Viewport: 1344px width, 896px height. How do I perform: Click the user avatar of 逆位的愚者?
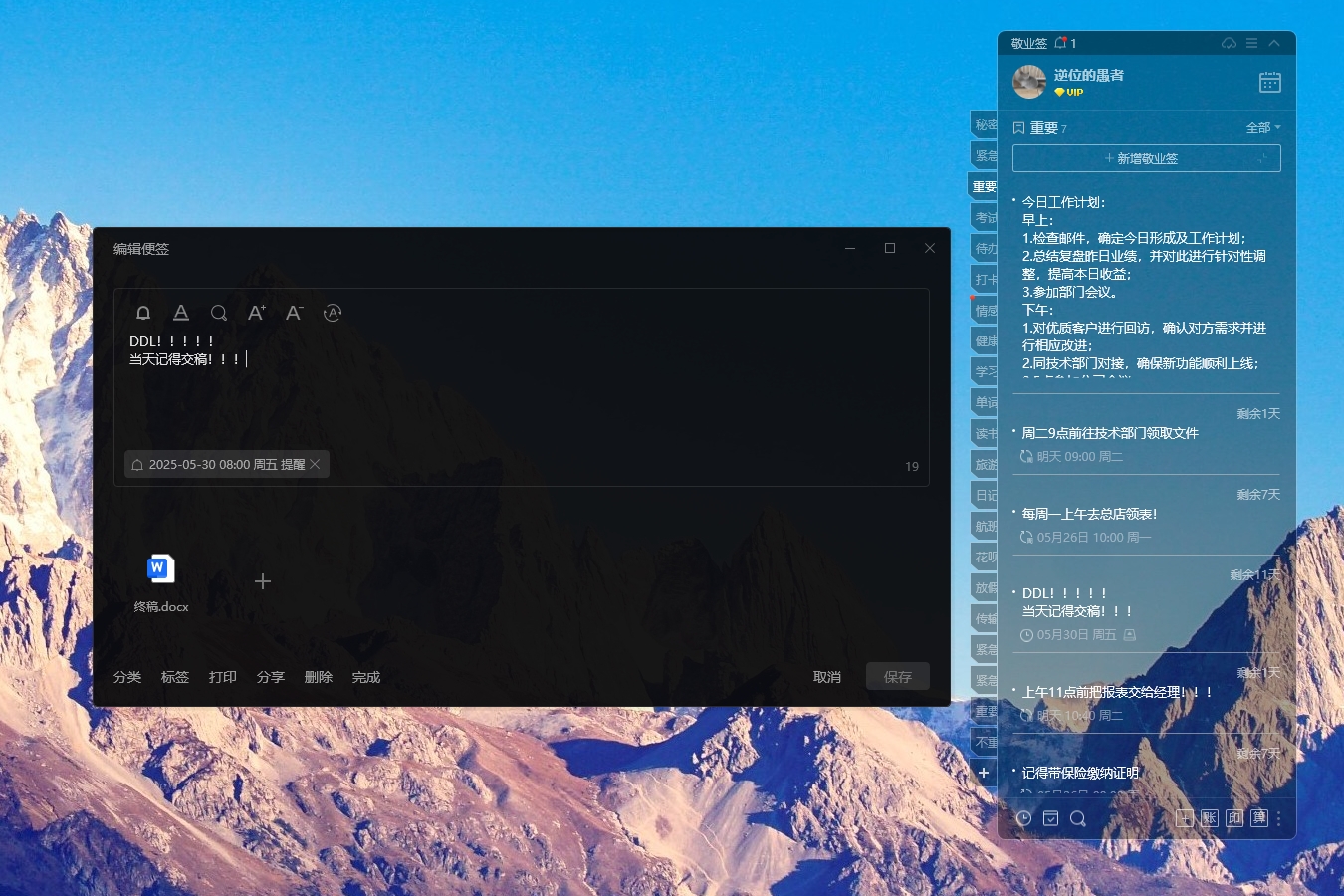coord(1029,82)
